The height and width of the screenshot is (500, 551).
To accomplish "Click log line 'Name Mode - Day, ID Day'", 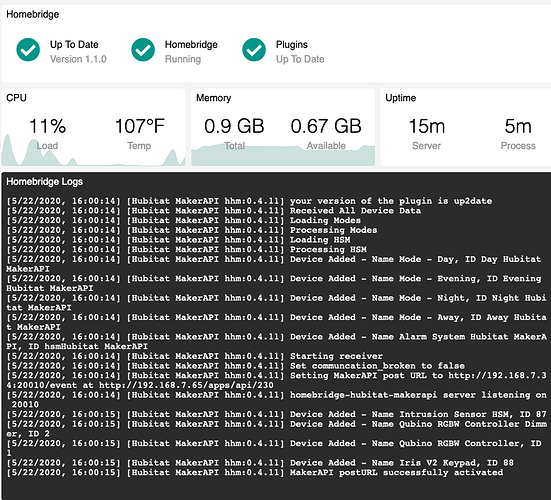I will (274, 264).
